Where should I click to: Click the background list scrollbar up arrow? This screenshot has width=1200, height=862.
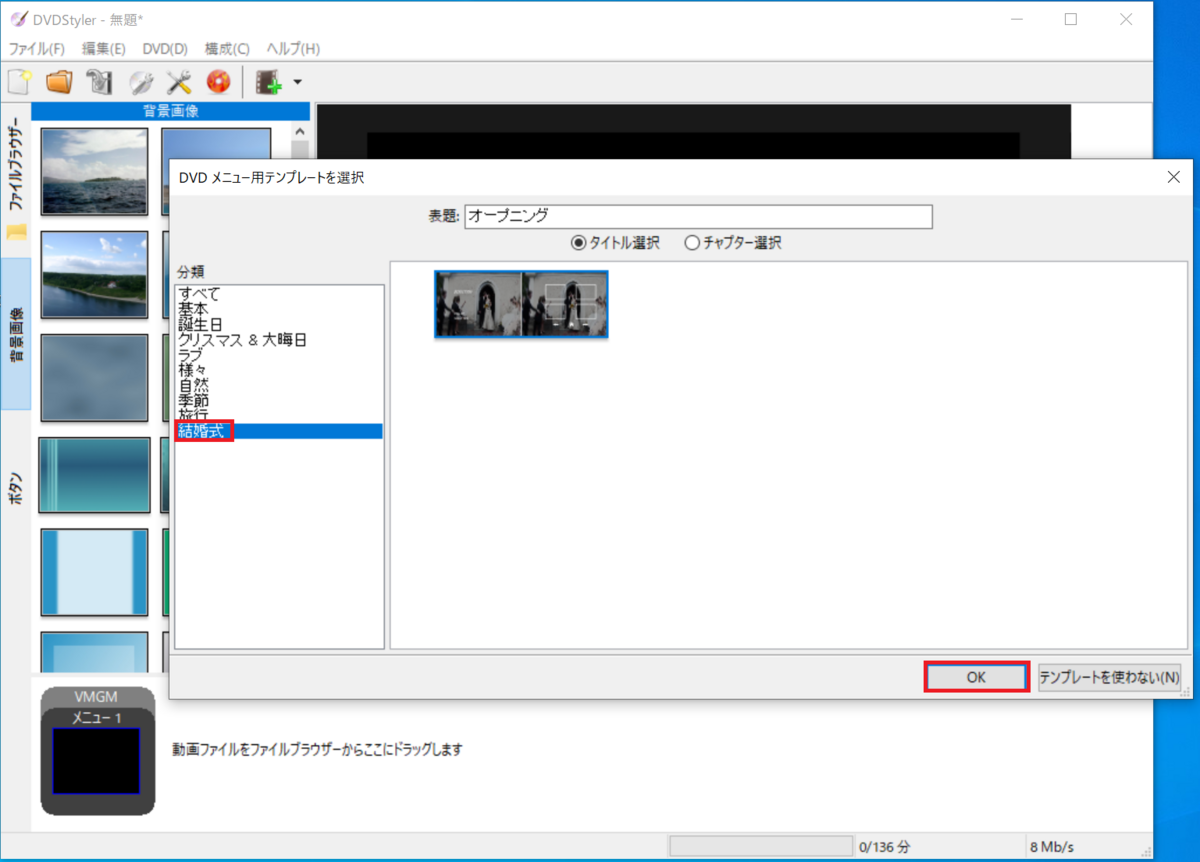click(x=301, y=131)
